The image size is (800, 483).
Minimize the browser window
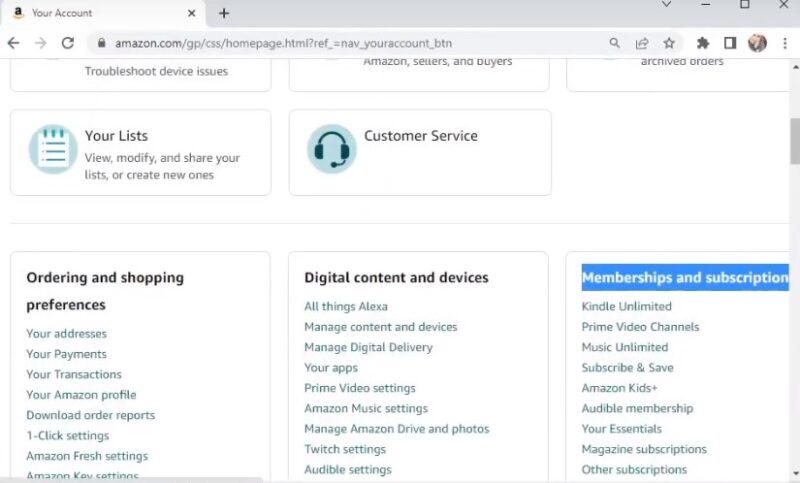coord(706,5)
